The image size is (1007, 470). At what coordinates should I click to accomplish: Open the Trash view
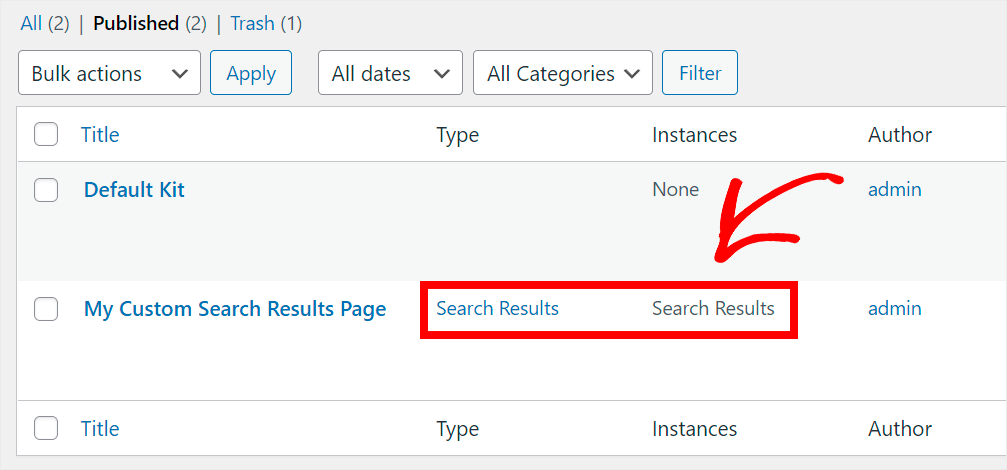coord(252,23)
